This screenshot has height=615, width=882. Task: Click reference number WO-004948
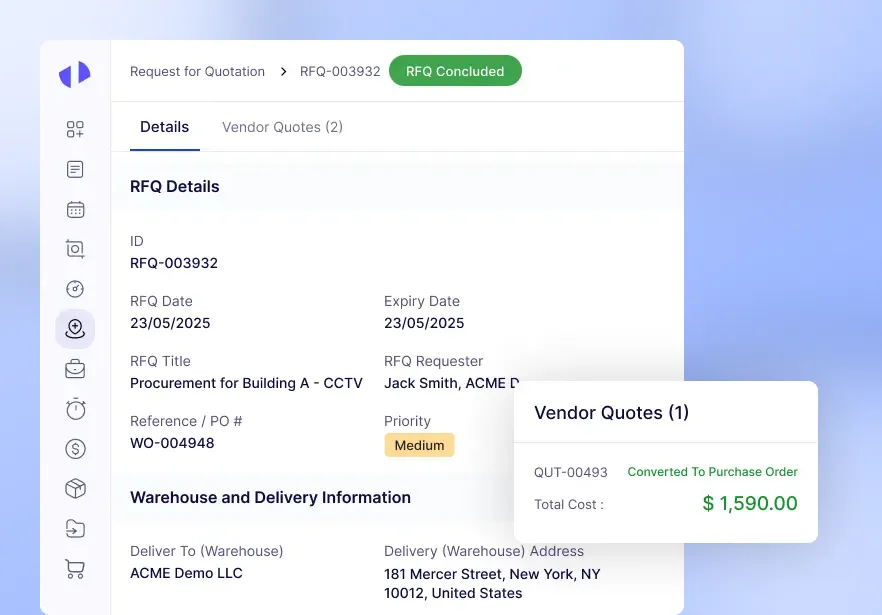pos(172,443)
